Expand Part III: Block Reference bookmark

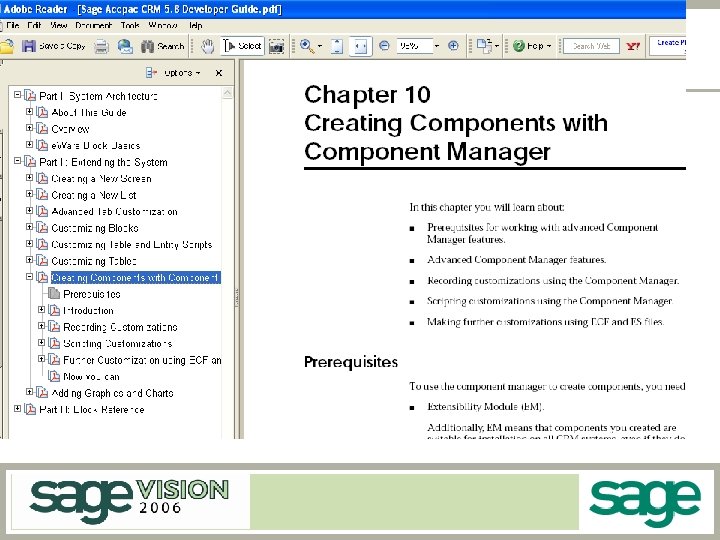(17, 409)
